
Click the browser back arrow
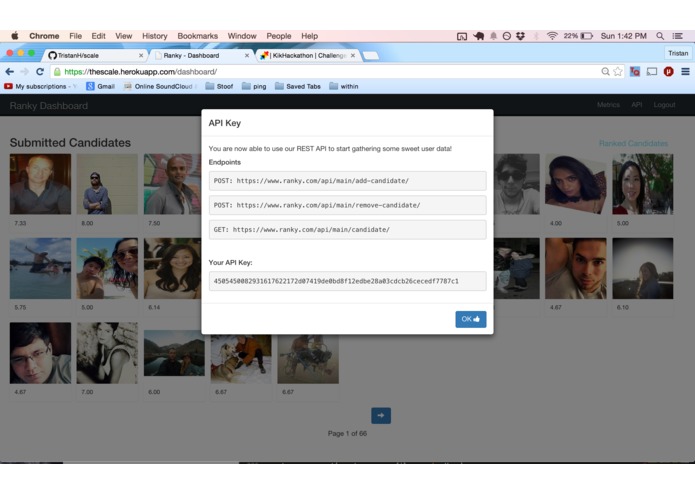(x=10, y=71)
